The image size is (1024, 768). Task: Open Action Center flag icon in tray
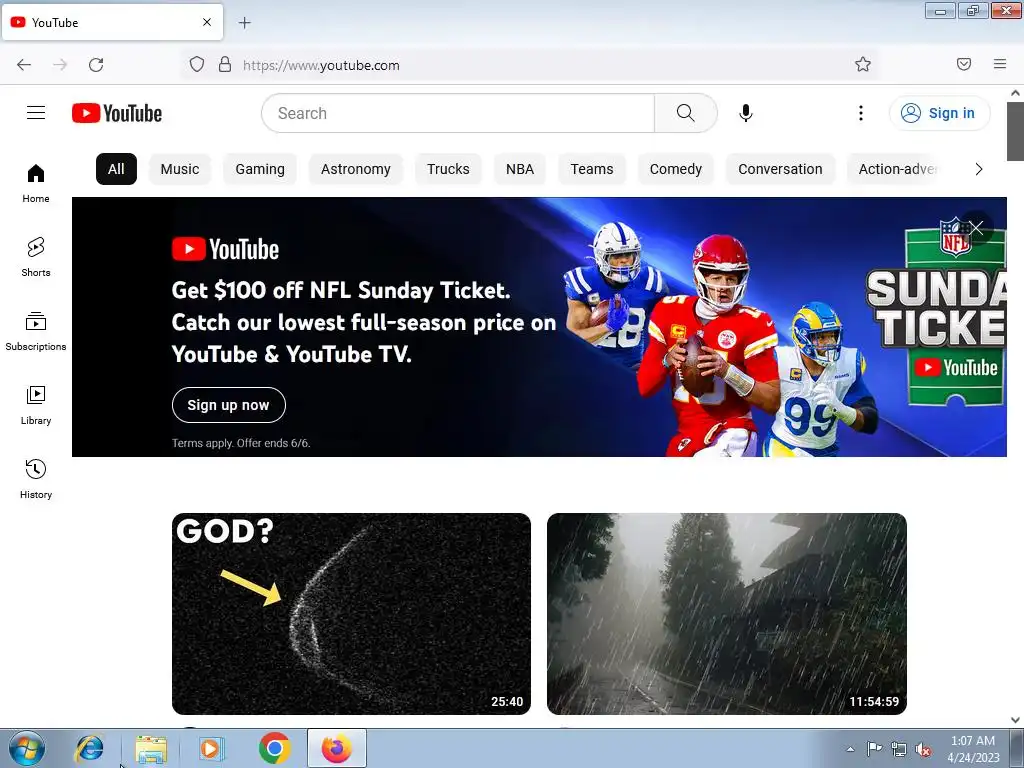point(874,748)
